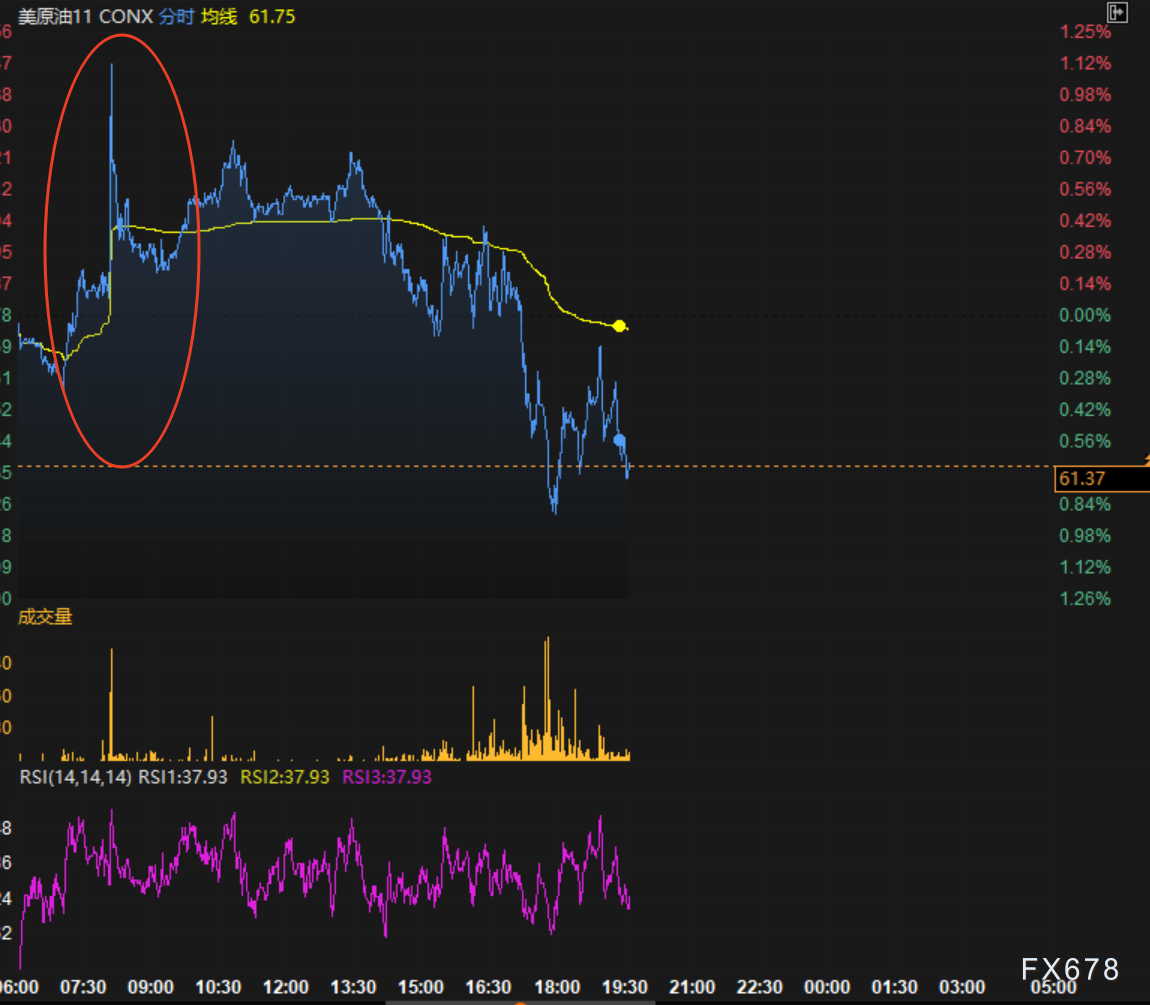The height and width of the screenshot is (1005, 1150).
Task: Click the 19:30 time axis label
Action: tap(625, 987)
